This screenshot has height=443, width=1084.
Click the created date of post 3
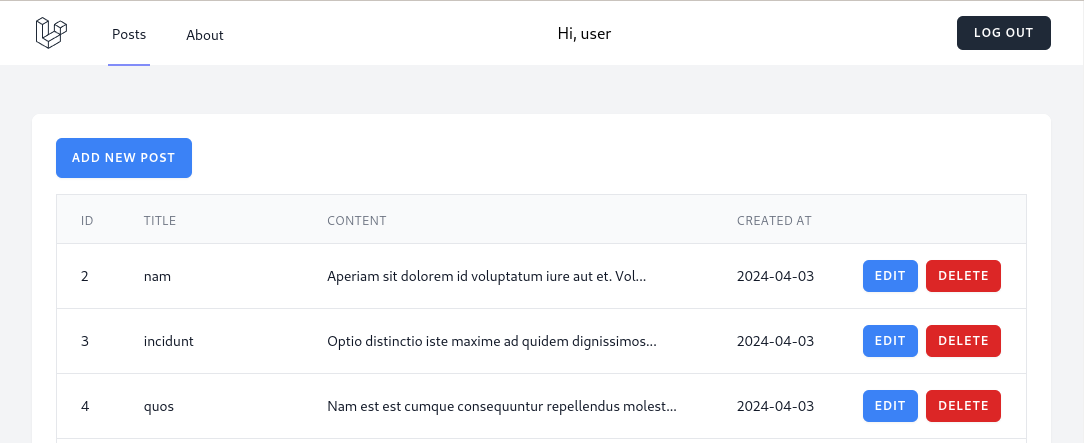tap(776, 341)
